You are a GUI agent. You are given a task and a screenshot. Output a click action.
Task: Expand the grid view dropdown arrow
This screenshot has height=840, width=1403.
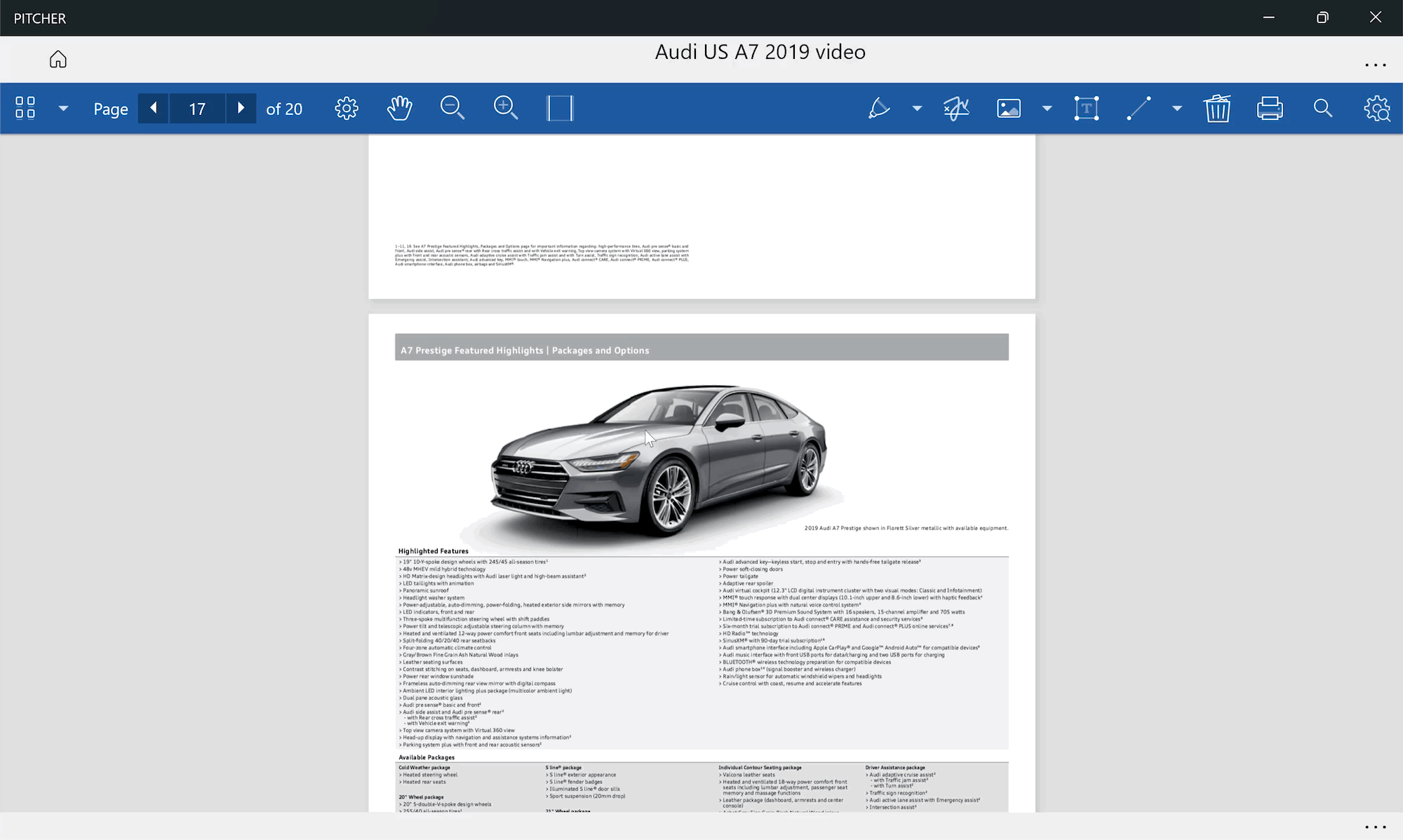click(x=63, y=108)
